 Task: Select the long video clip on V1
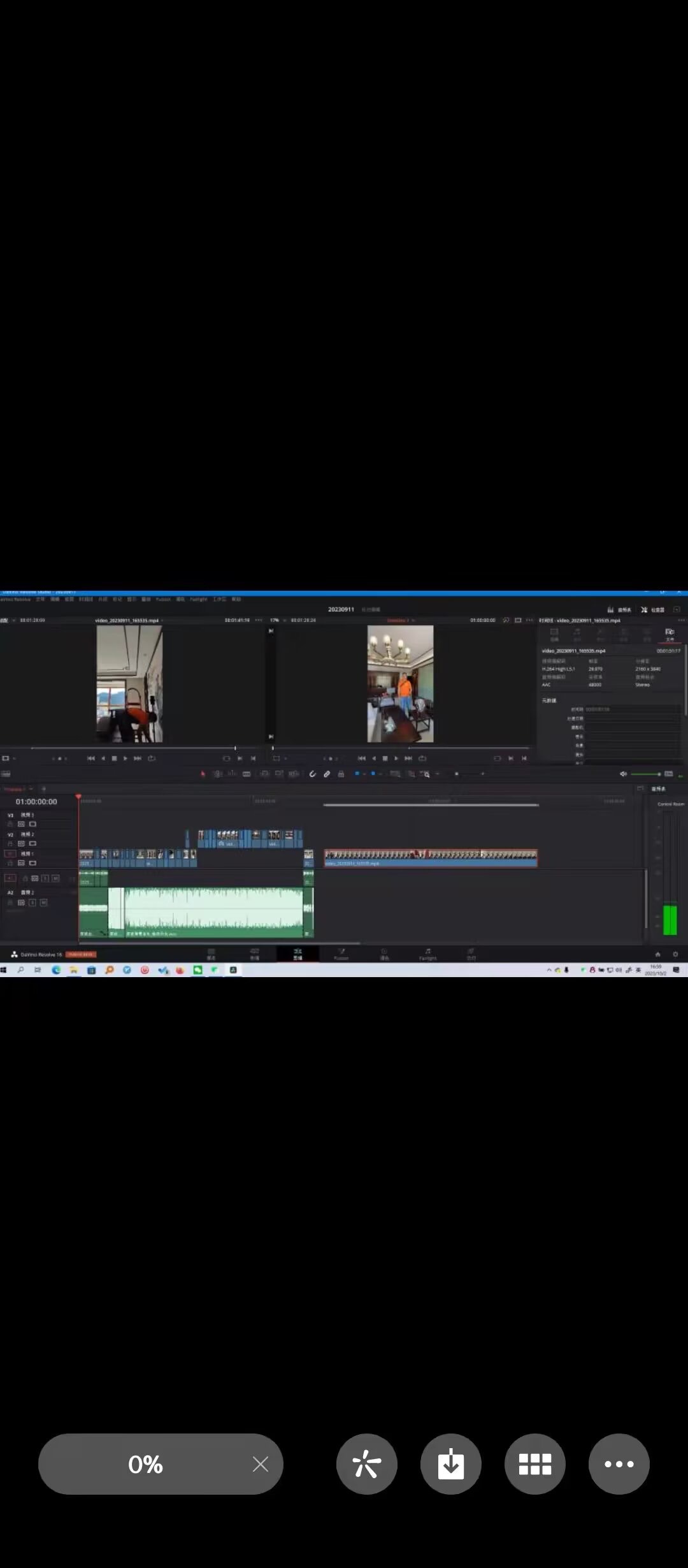(431, 858)
